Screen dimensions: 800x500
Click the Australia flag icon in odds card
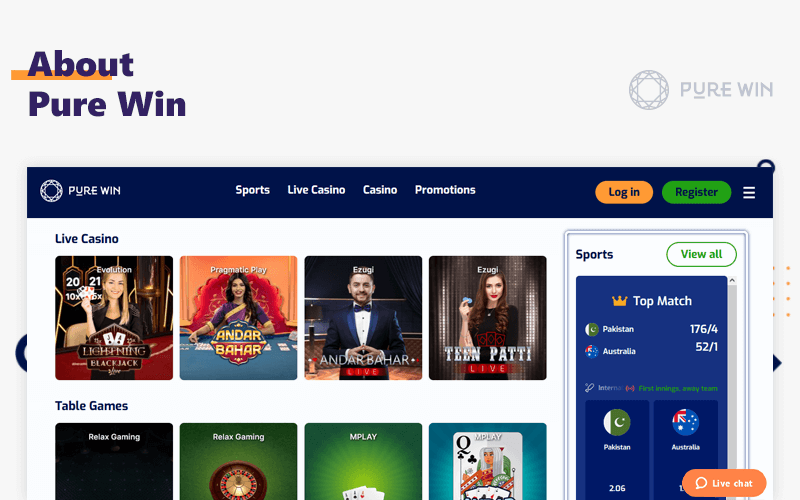point(685,422)
